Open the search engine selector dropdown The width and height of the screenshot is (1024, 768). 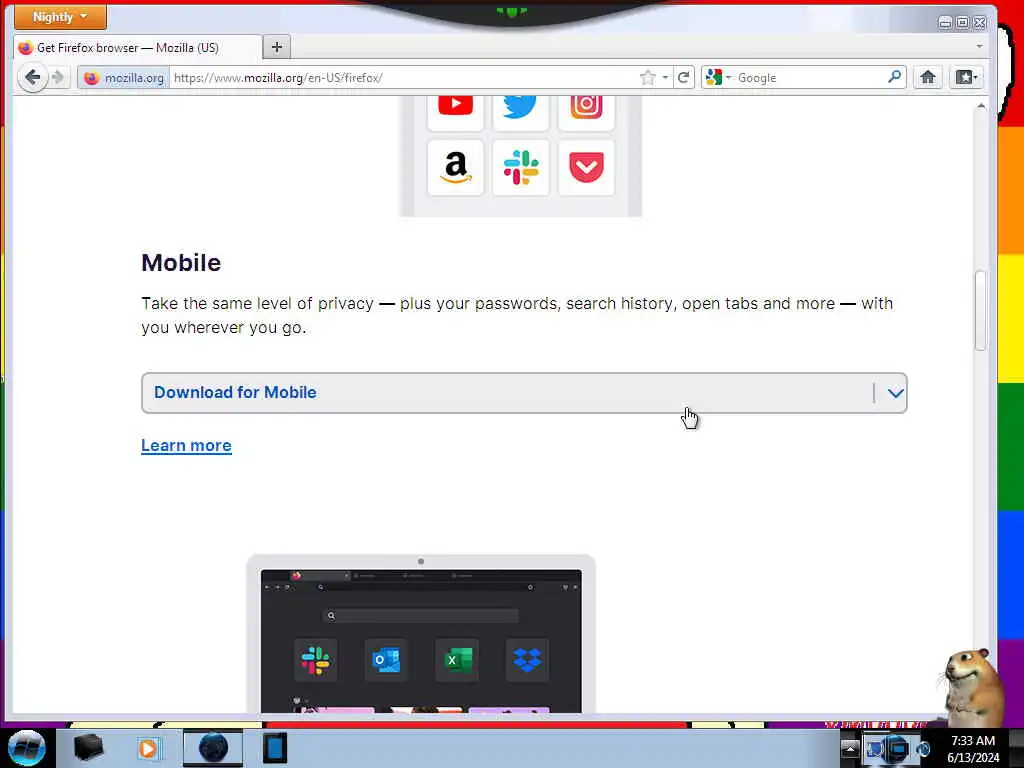[718, 78]
